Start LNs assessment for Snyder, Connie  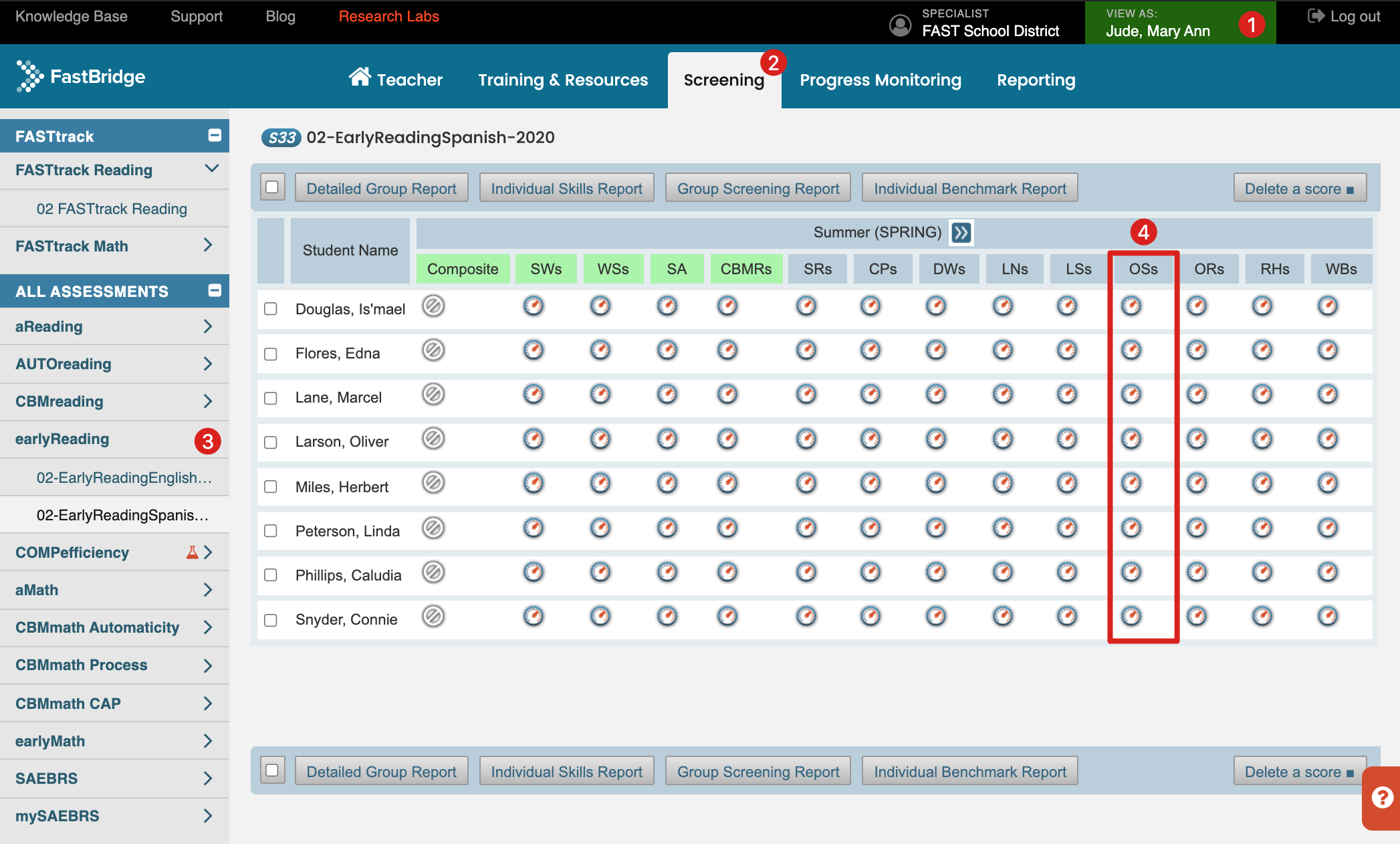pyautogui.click(x=1003, y=616)
